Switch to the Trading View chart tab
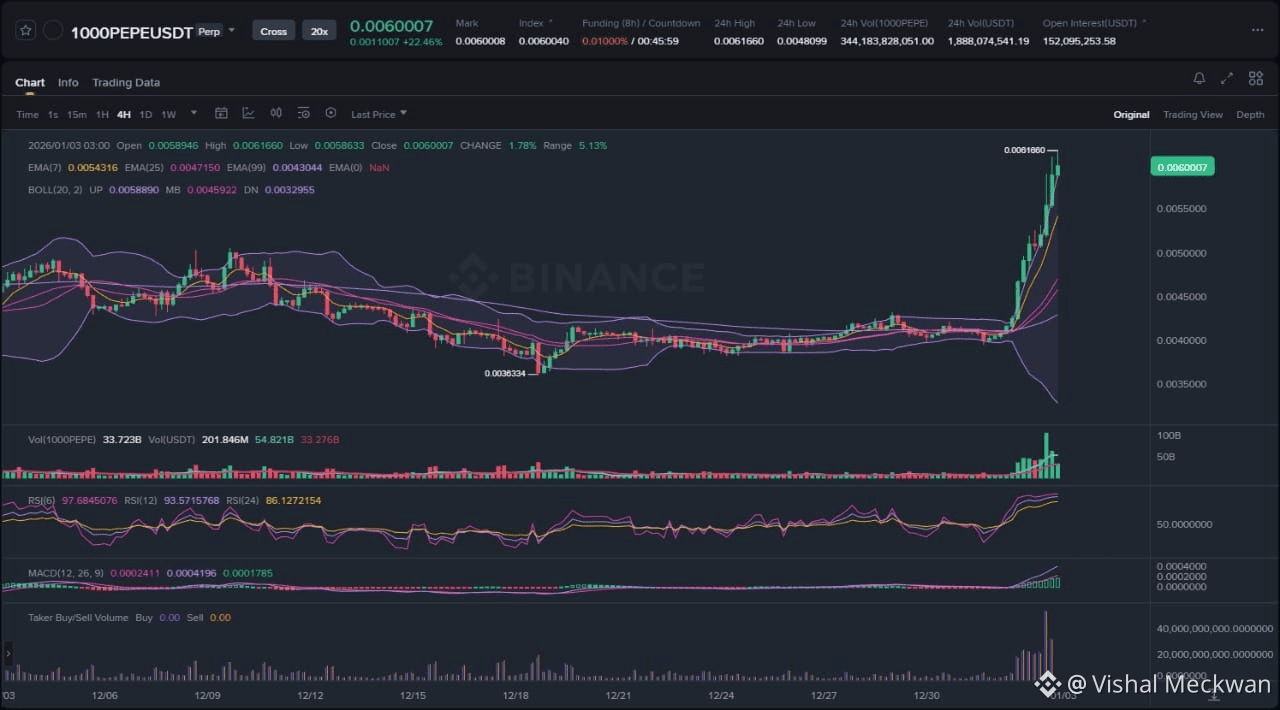The image size is (1280, 710). pyautogui.click(x=1192, y=115)
